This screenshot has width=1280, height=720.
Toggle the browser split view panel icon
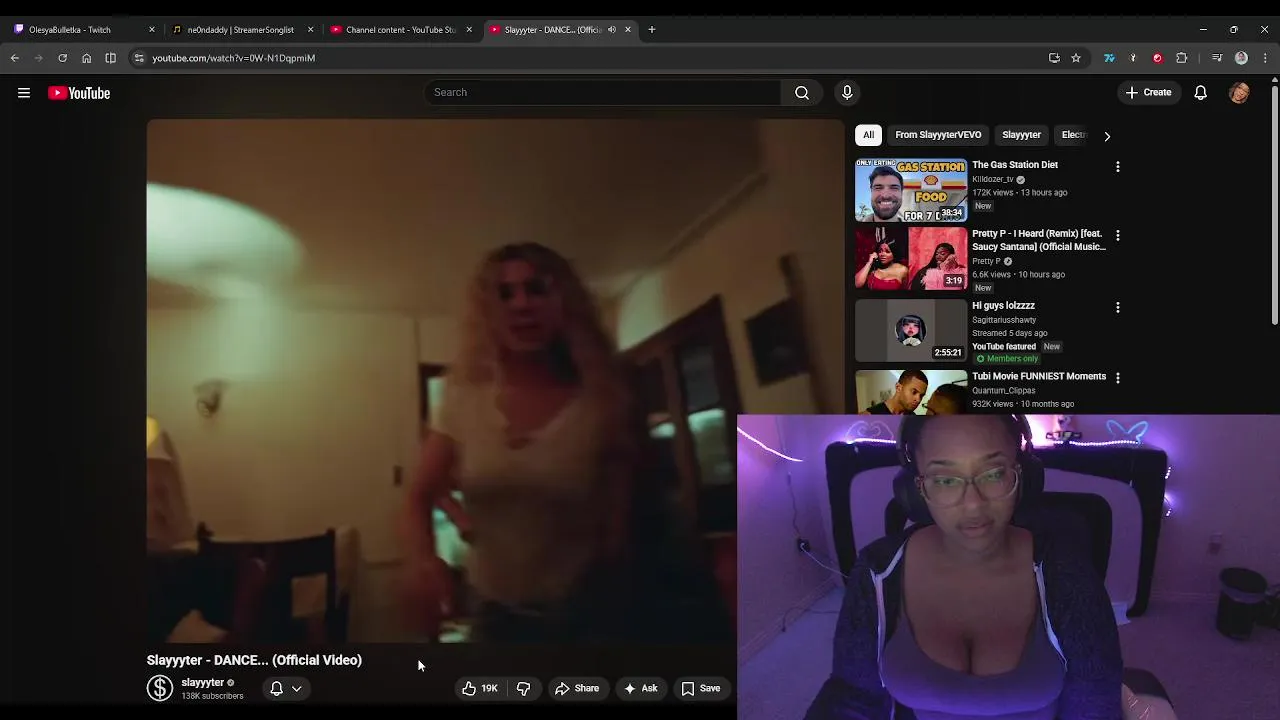click(x=110, y=58)
